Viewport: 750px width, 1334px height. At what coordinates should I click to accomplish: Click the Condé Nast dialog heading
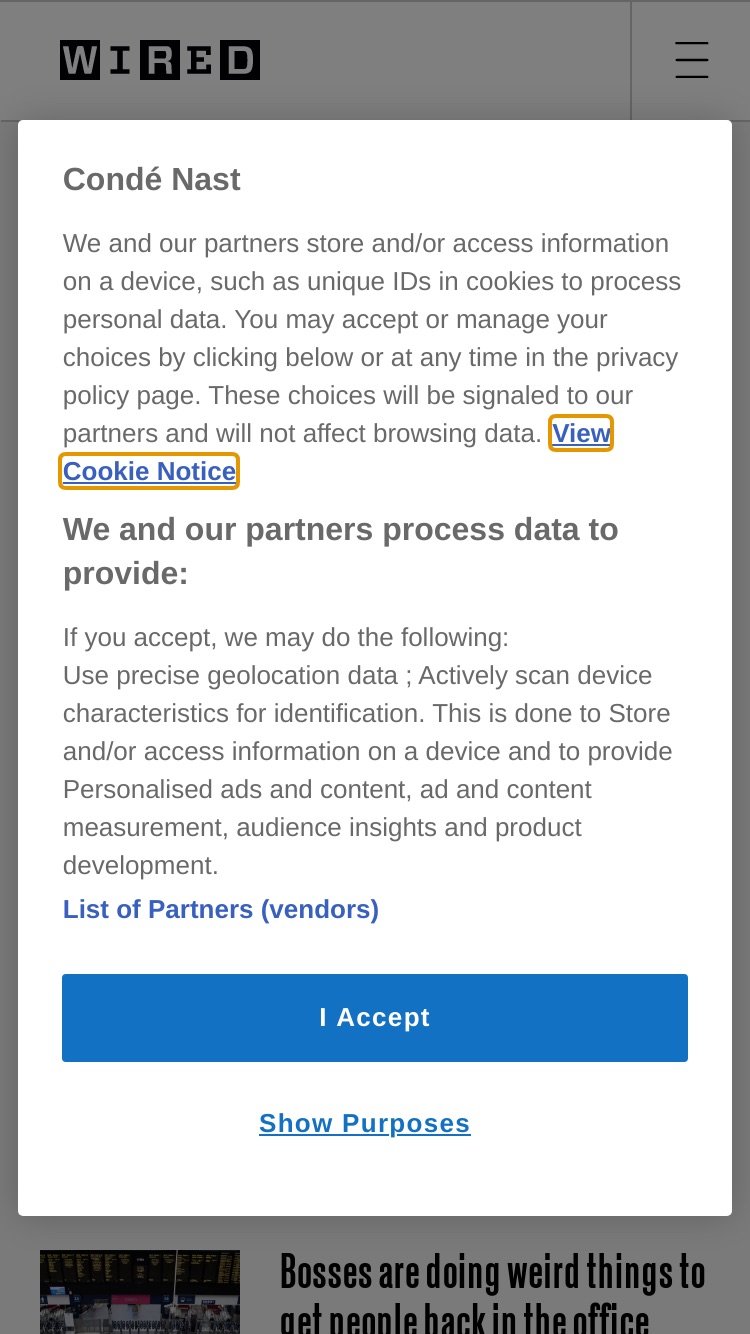point(152,179)
